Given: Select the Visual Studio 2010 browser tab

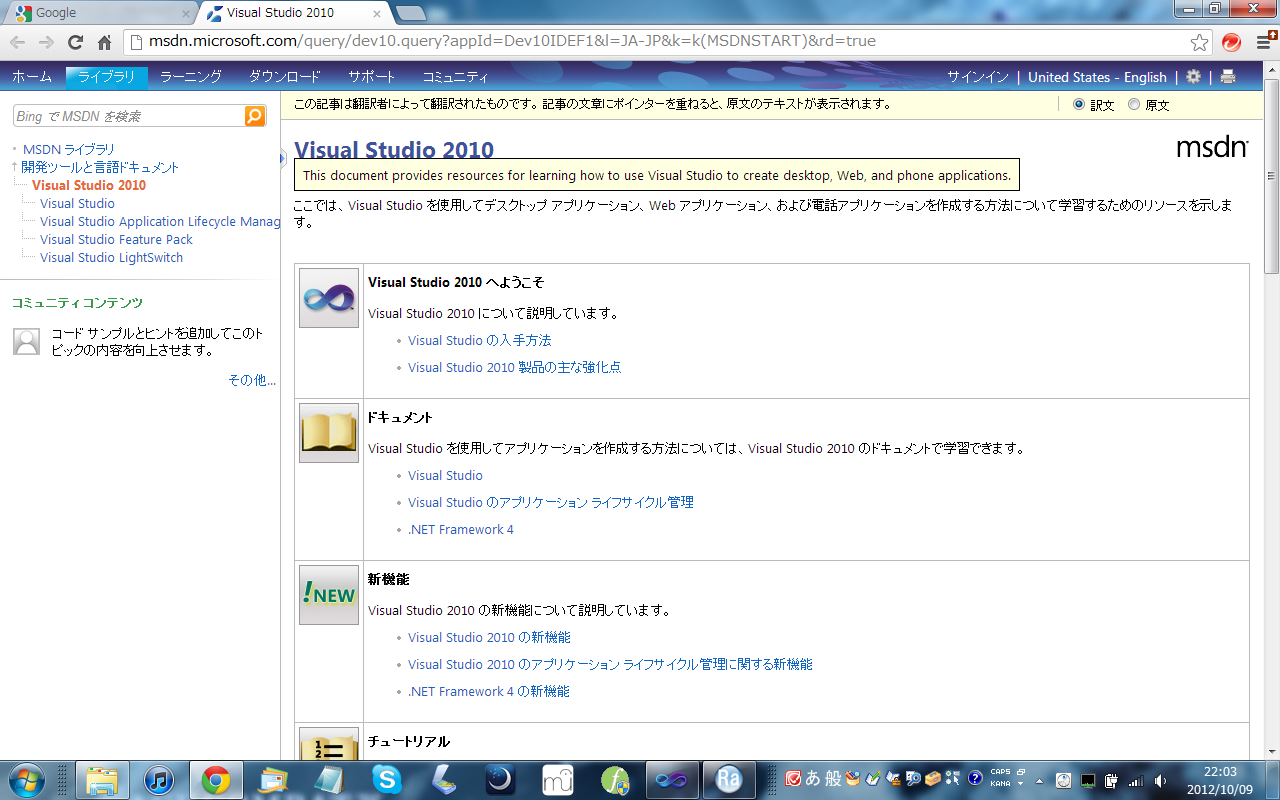Looking at the screenshot, I should click(290, 13).
